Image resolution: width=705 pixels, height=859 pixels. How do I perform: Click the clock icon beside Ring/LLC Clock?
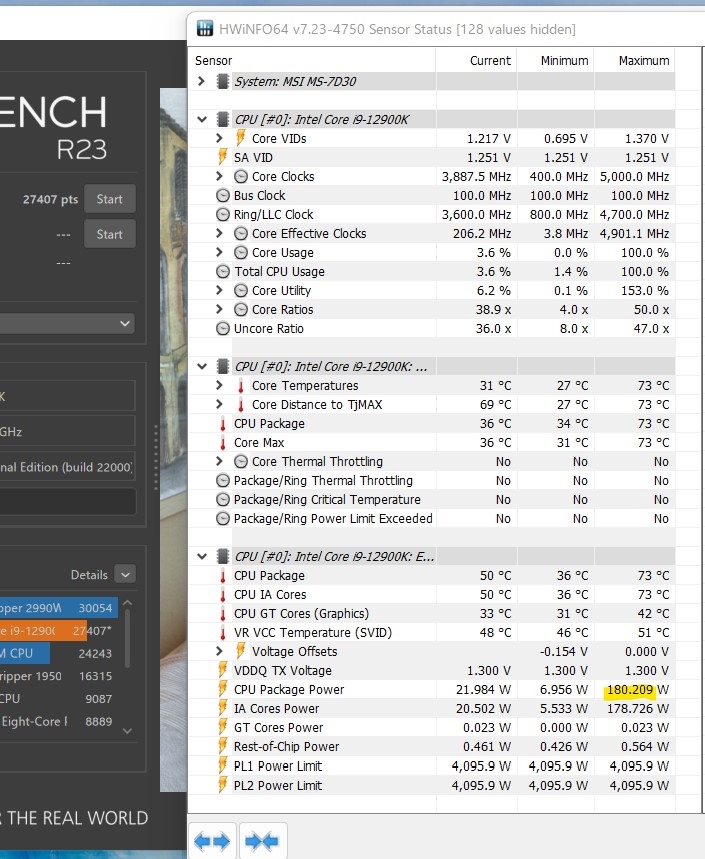(222, 214)
